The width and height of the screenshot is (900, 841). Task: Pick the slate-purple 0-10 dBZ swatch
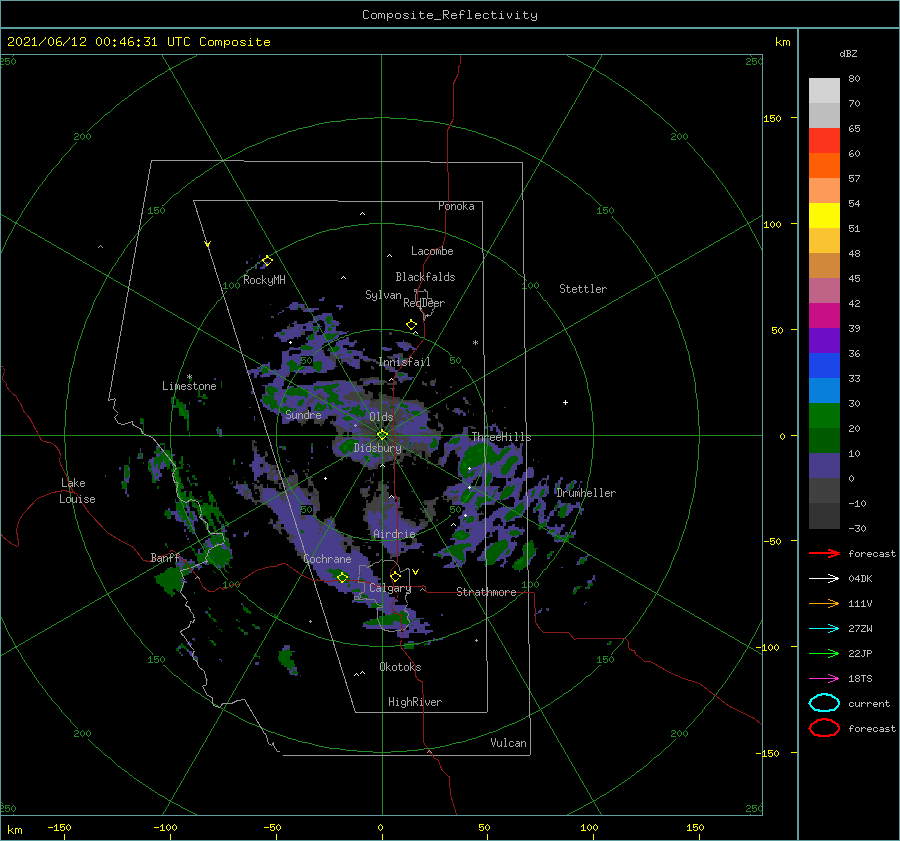[824, 466]
